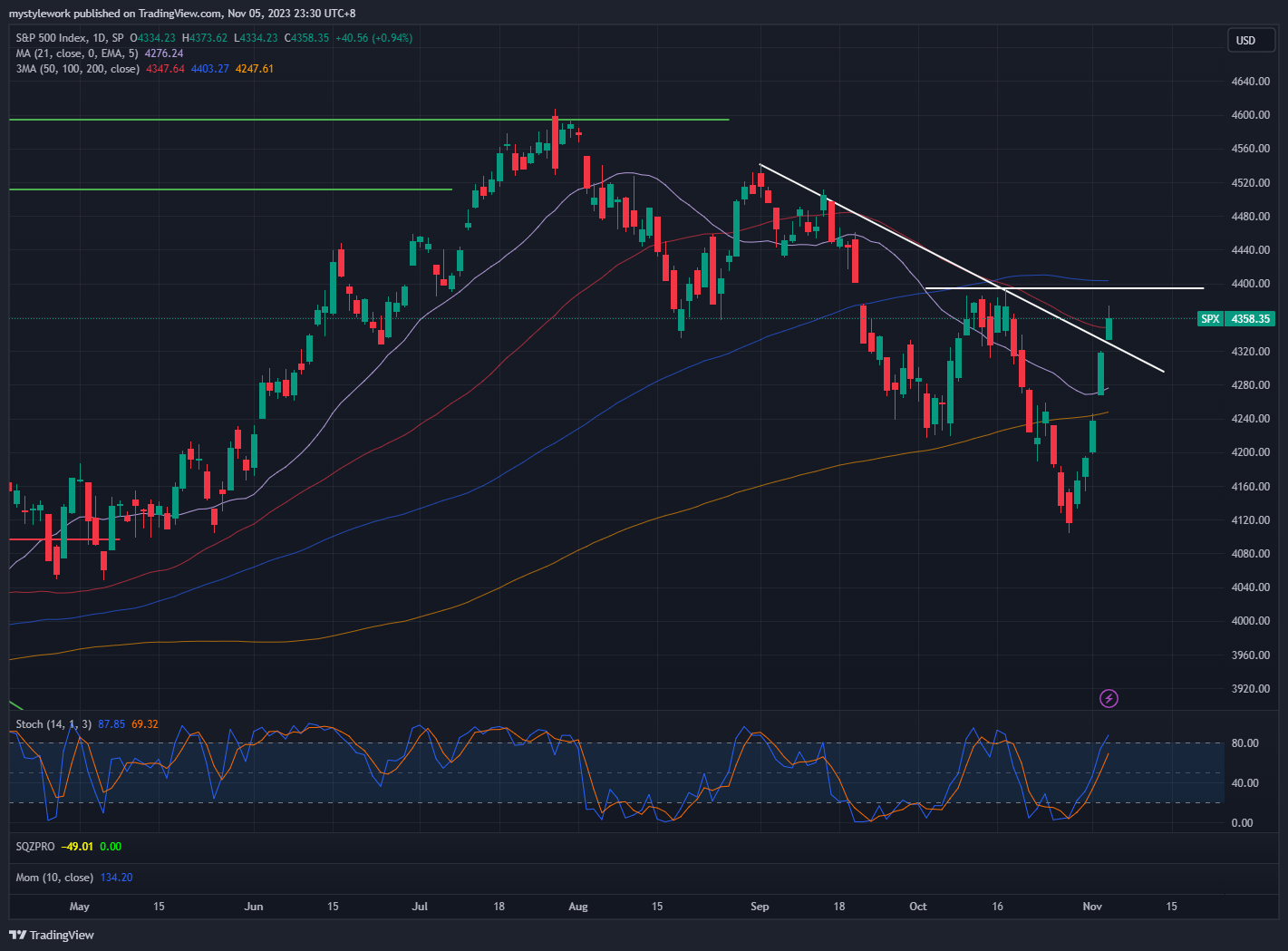This screenshot has width=1288, height=951.
Task: Click the 100 MA value 4403.27
Action: coord(209,69)
